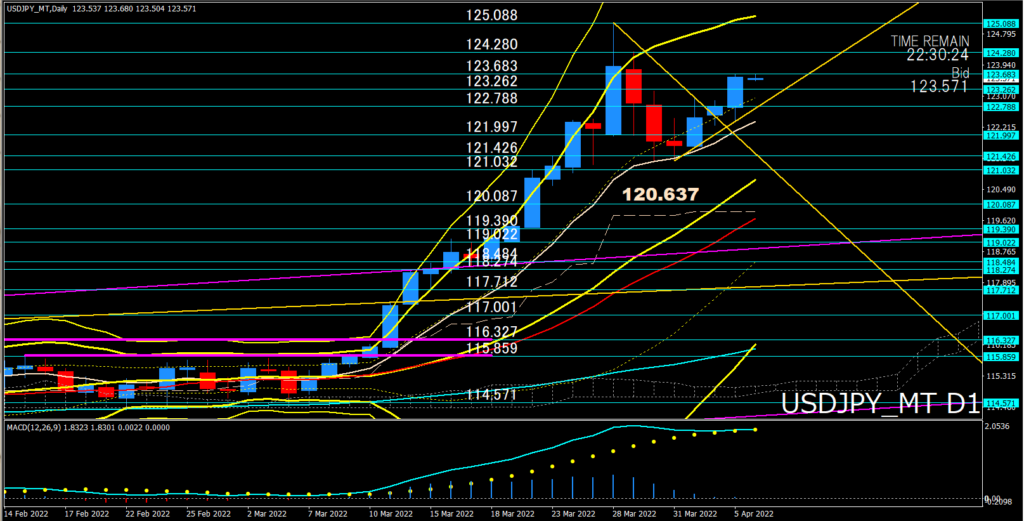Select the white 117.001 level label in chart
Viewport: 1024px width, 521px height.
tap(492, 307)
